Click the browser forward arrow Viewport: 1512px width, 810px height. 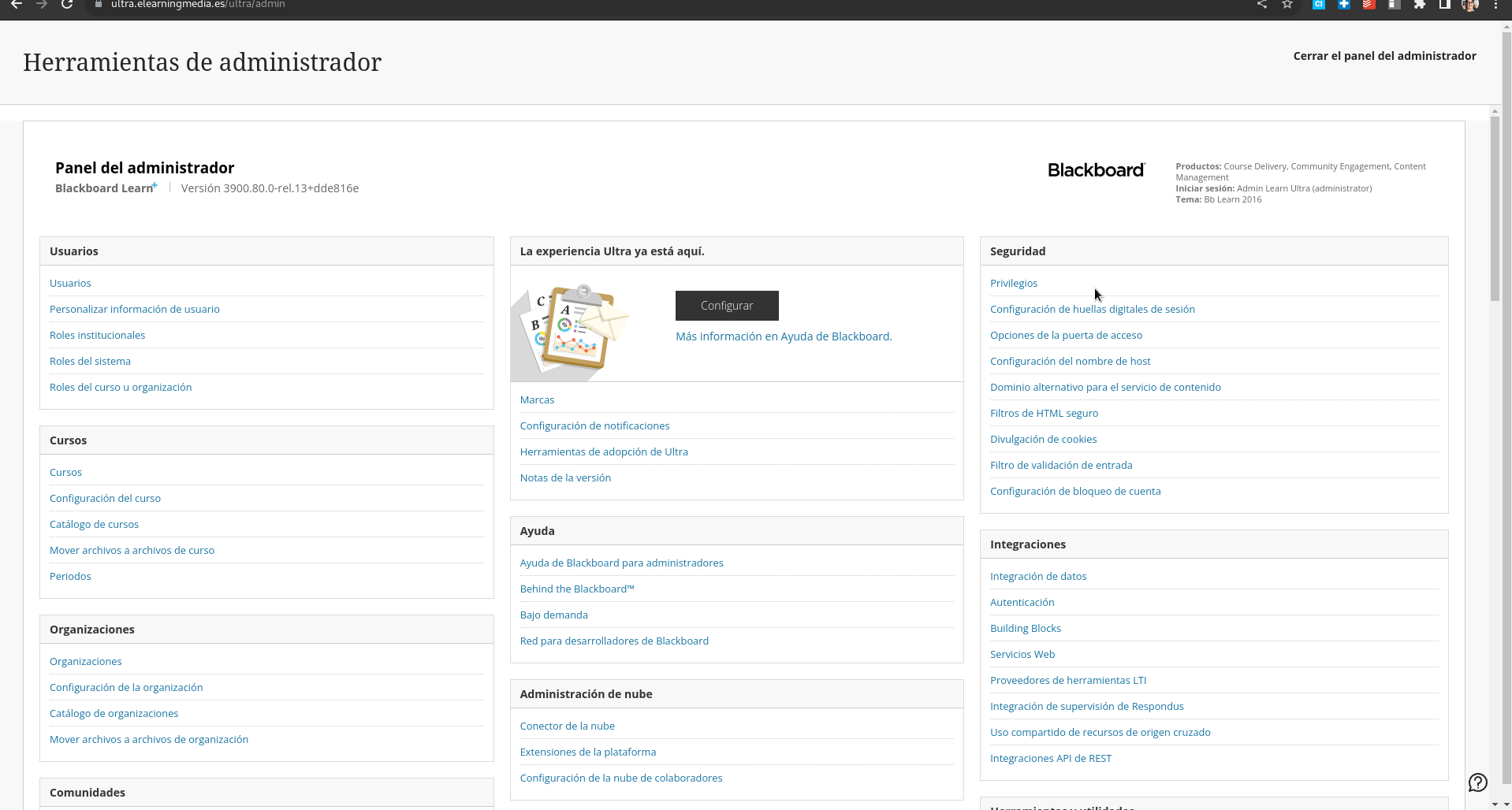[42, 4]
